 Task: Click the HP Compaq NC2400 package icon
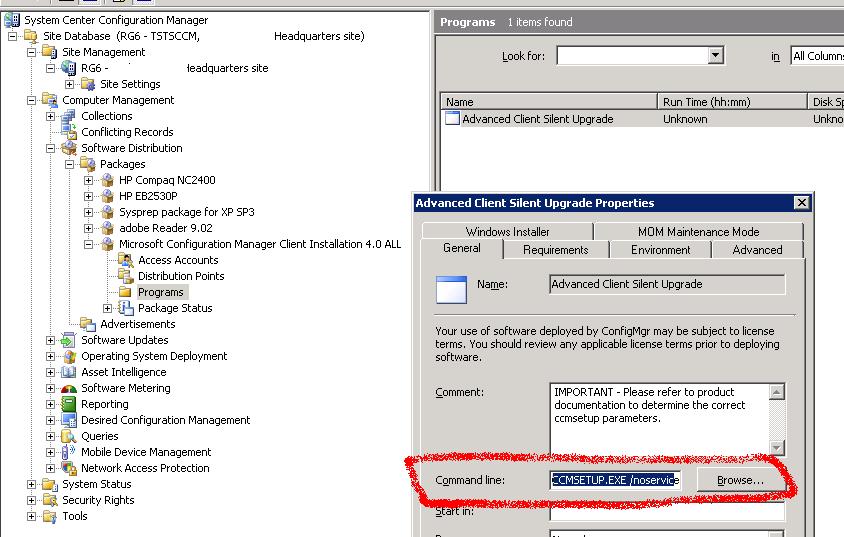(108, 180)
